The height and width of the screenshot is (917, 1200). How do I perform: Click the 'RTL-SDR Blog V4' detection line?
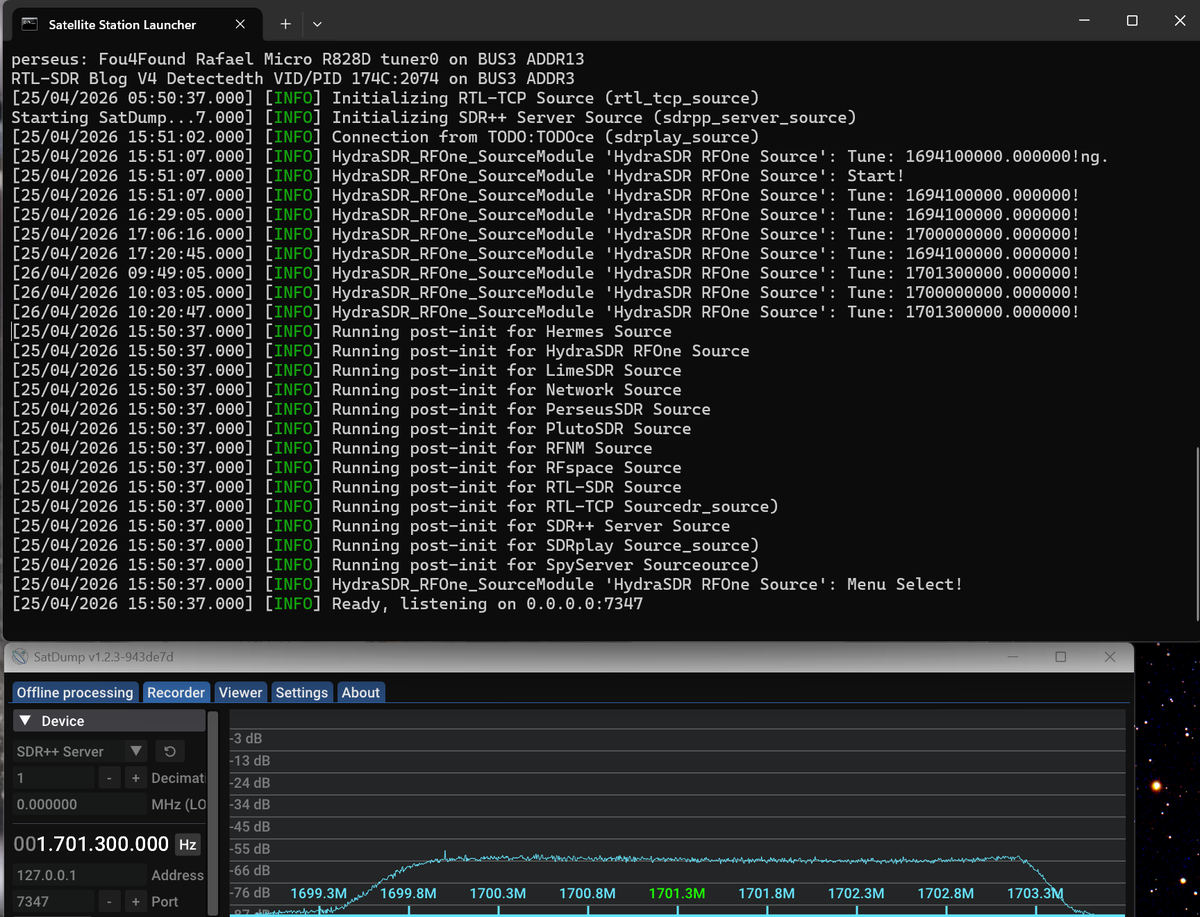[x=293, y=79]
